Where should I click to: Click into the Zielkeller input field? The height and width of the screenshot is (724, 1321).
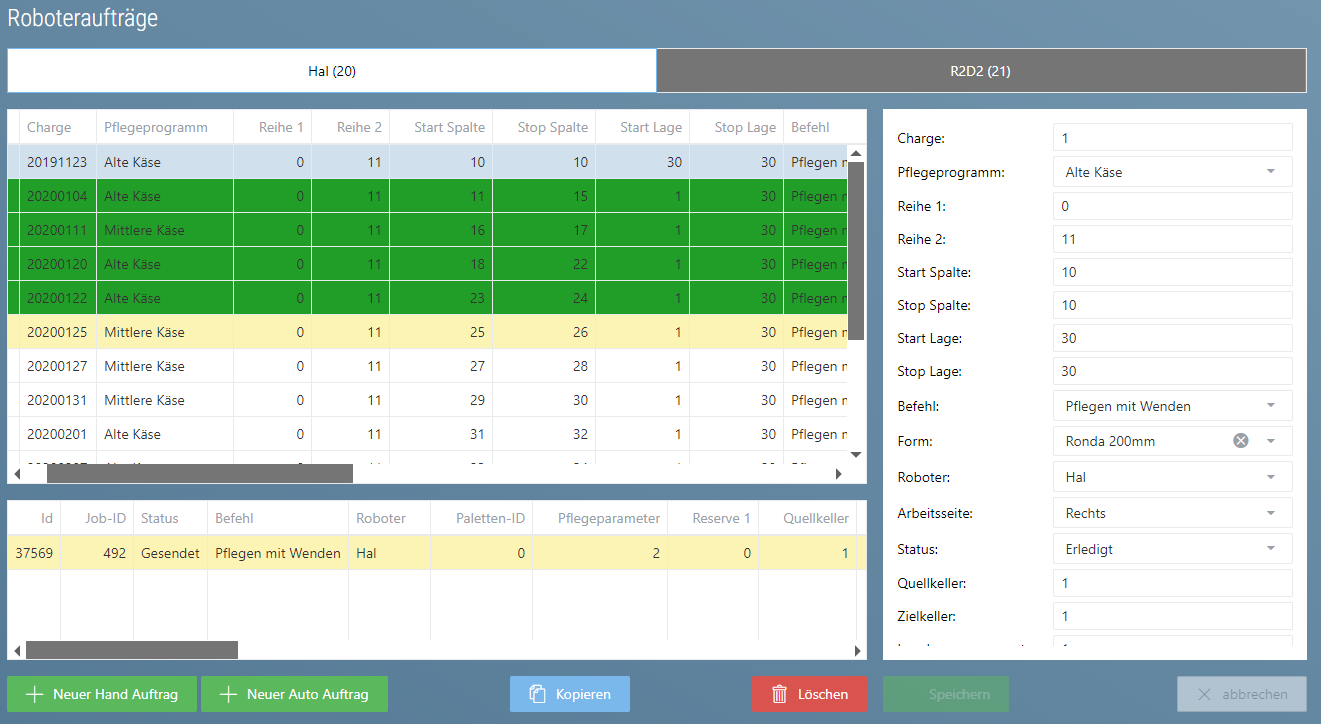(x=1173, y=616)
